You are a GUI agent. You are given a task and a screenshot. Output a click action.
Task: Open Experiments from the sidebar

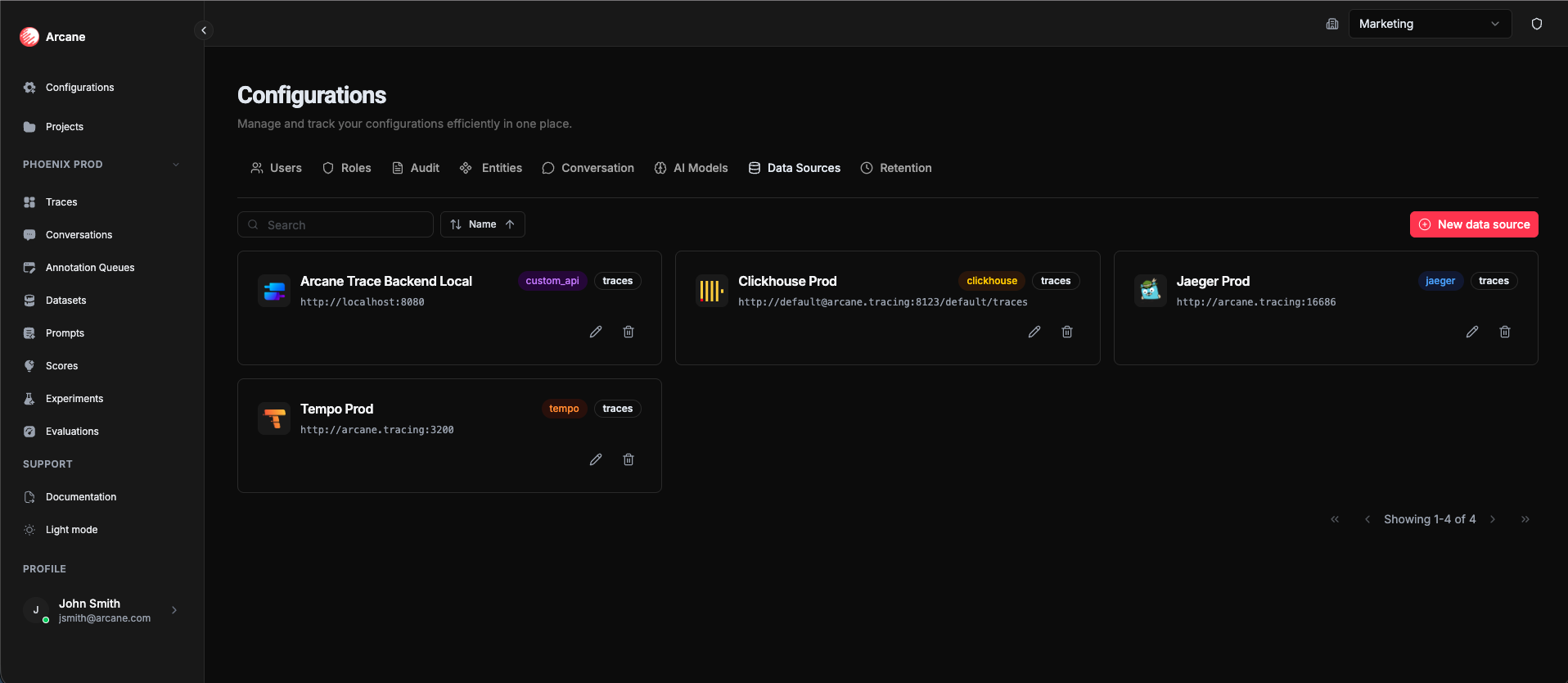pyautogui.click(x=74, y=399)
